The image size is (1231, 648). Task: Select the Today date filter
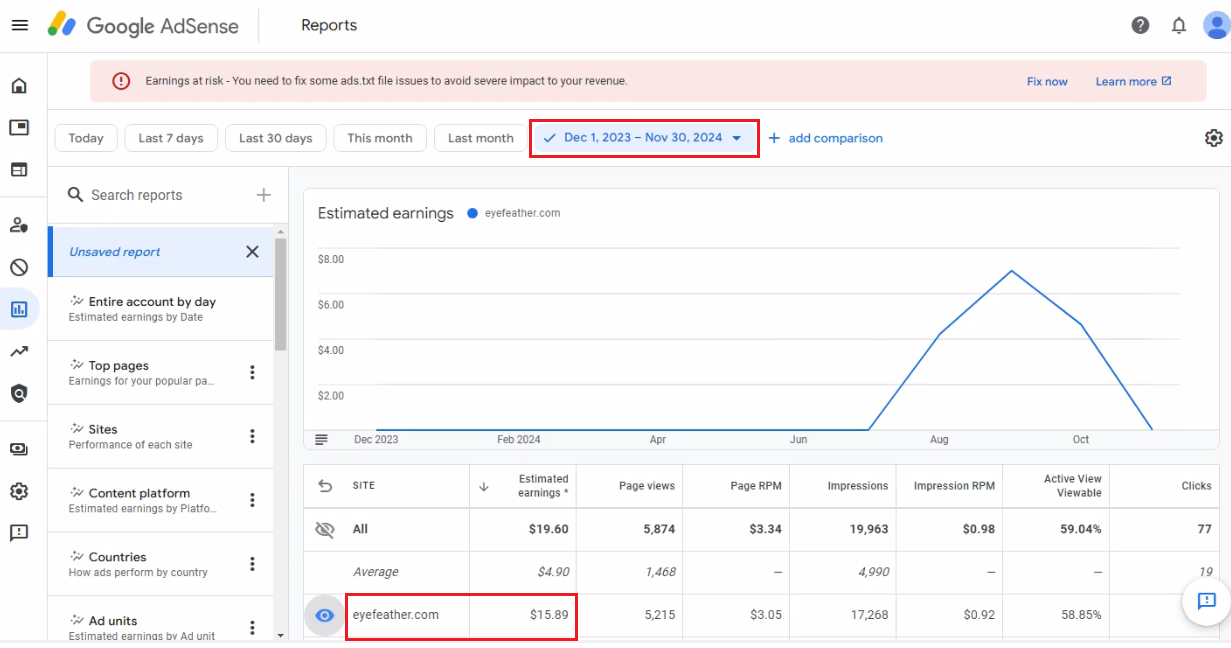coord(86,138)
